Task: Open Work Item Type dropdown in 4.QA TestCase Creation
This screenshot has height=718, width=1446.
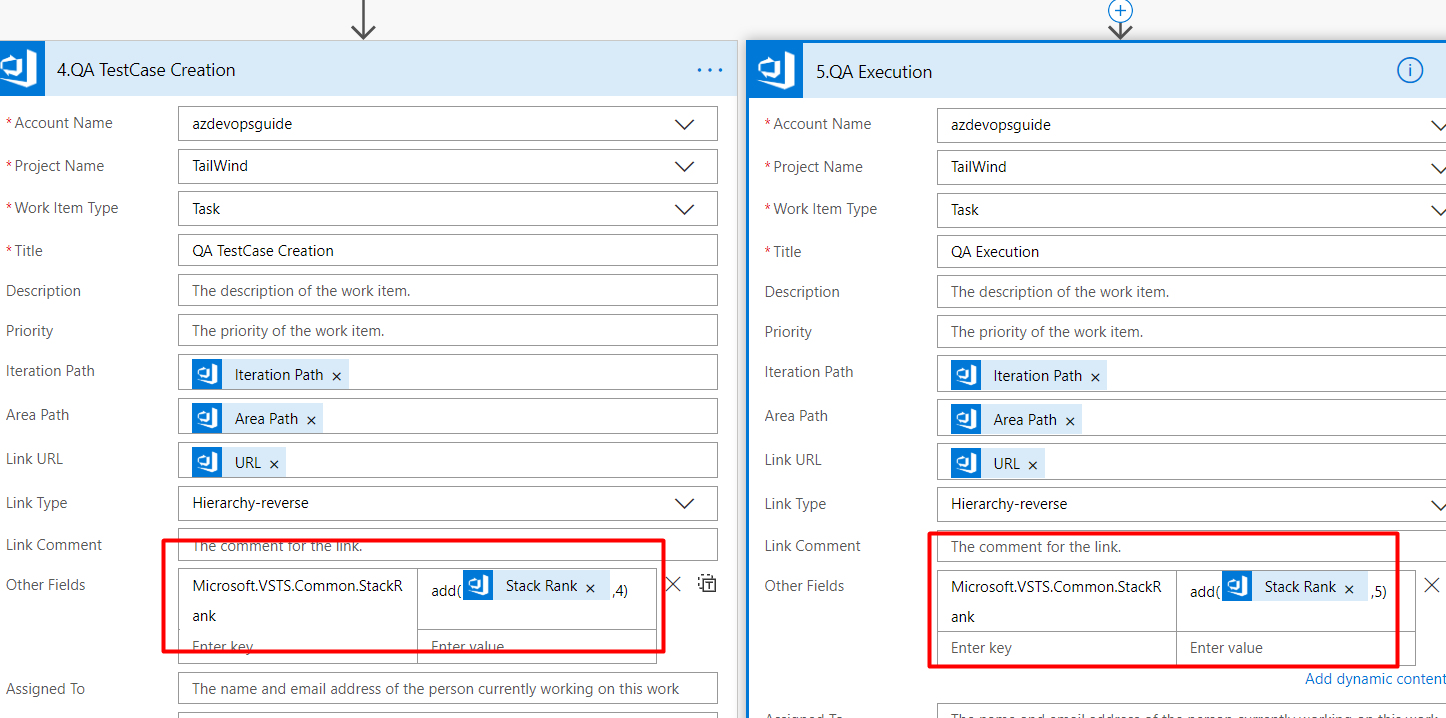Action: (x=684, y=209)
